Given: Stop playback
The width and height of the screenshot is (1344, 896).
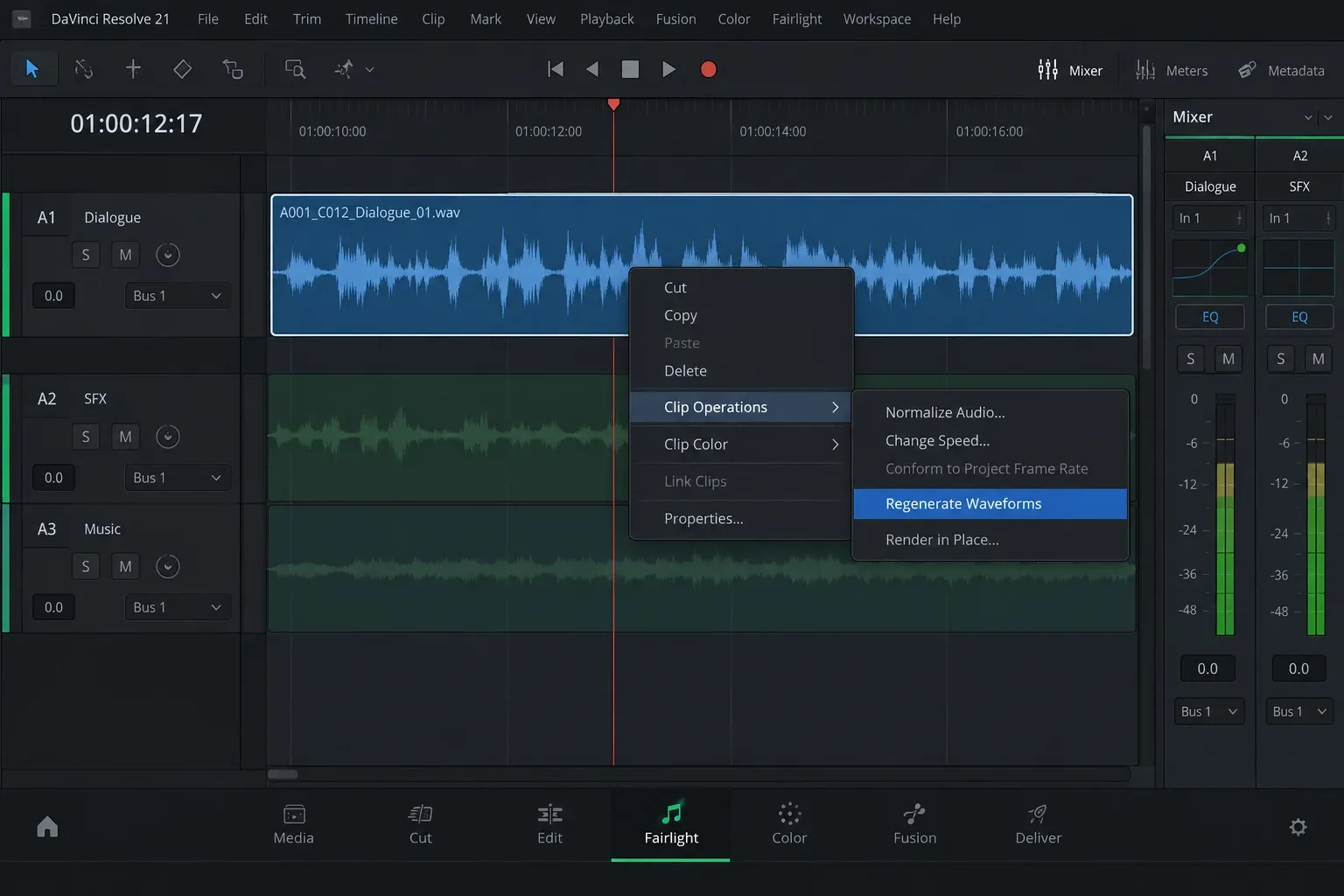Looking at the screenshot, I should [630, 69].
